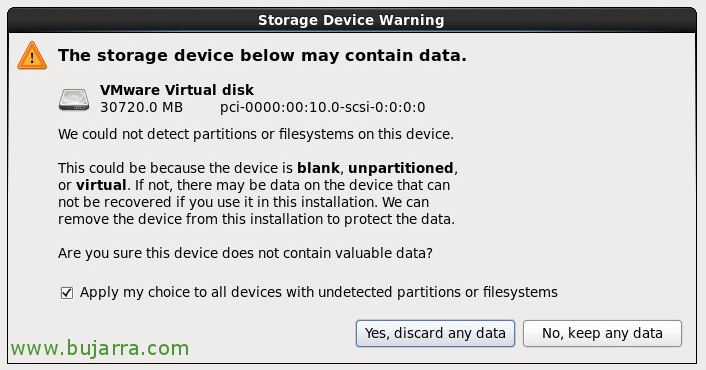Image resolution: width=706 pixels, height=370 pixels.
Task: Click the bold word 'blank'
Action: click(x=318, y=168)
